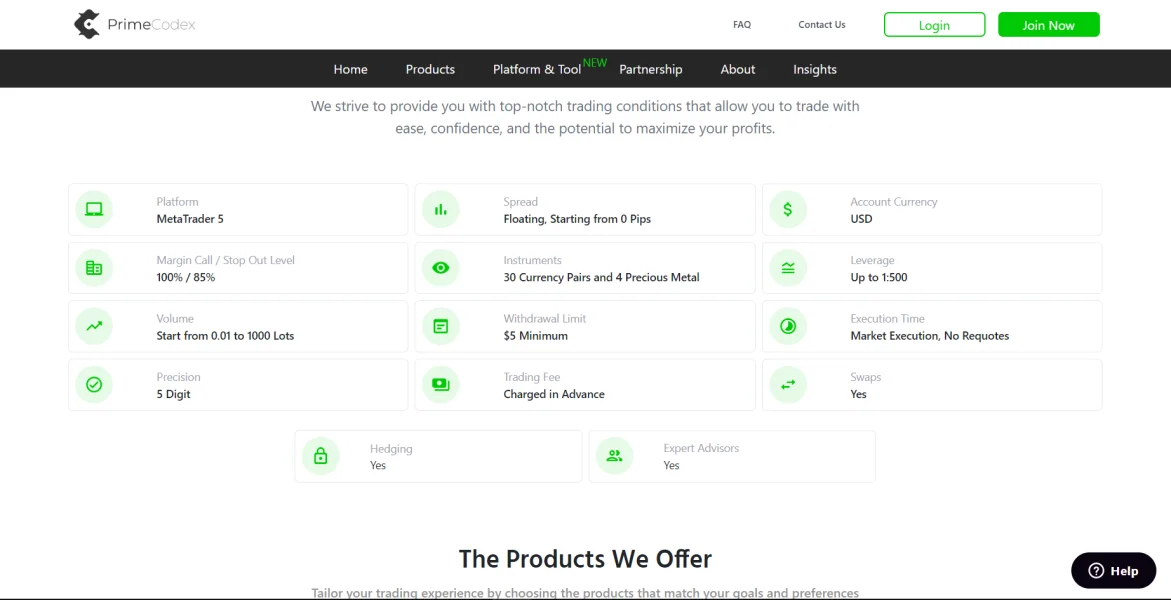Viewport: 1171px width, 600px height.
Task: Click the Expert Advisors people icon
Action: [614, 456]
